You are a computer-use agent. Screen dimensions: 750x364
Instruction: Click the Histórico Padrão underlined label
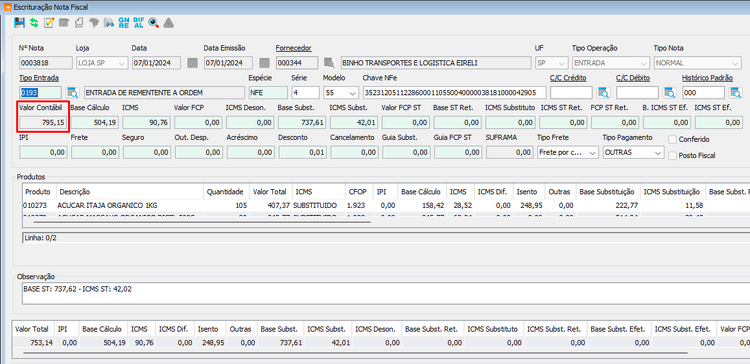pos(707,78)
